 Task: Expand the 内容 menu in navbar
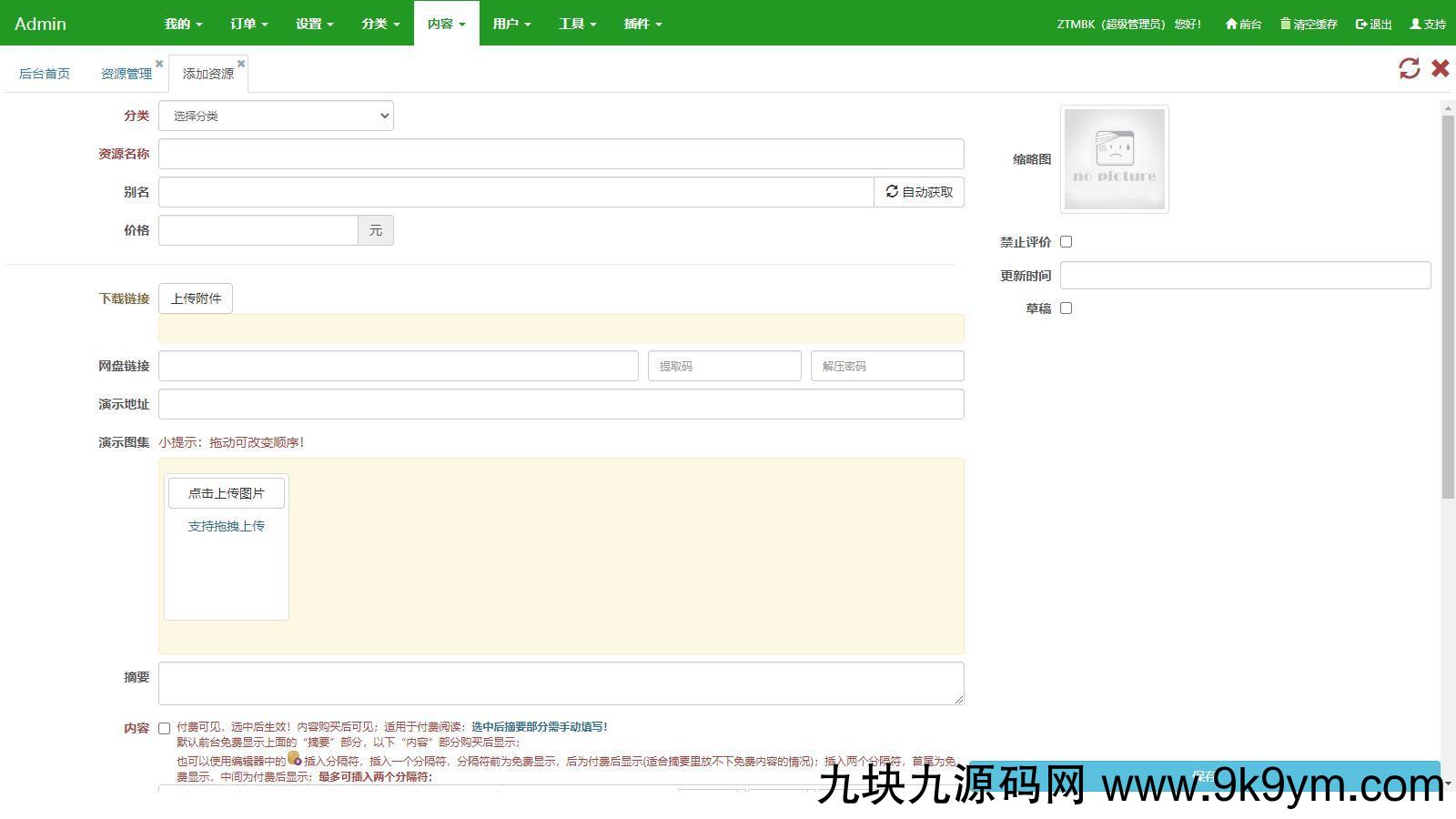(445, 24)
